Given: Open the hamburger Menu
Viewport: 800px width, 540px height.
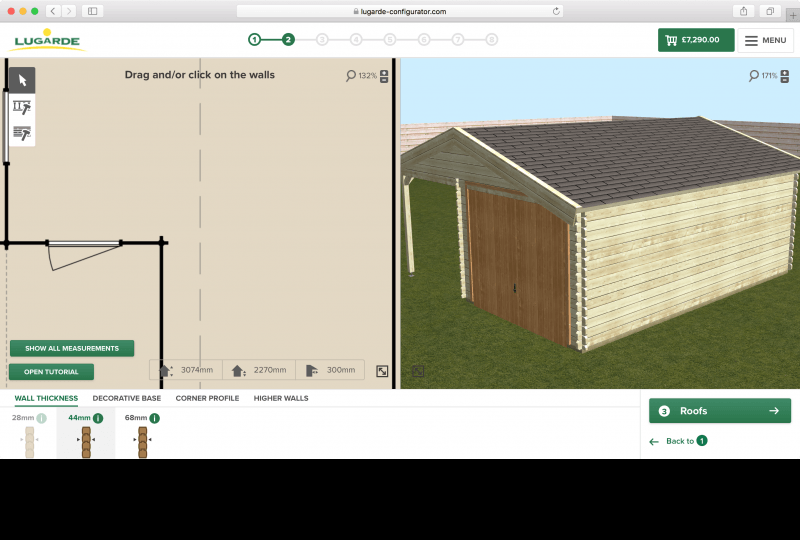Looking at the screenshot, I should click(x=765, y=40).
